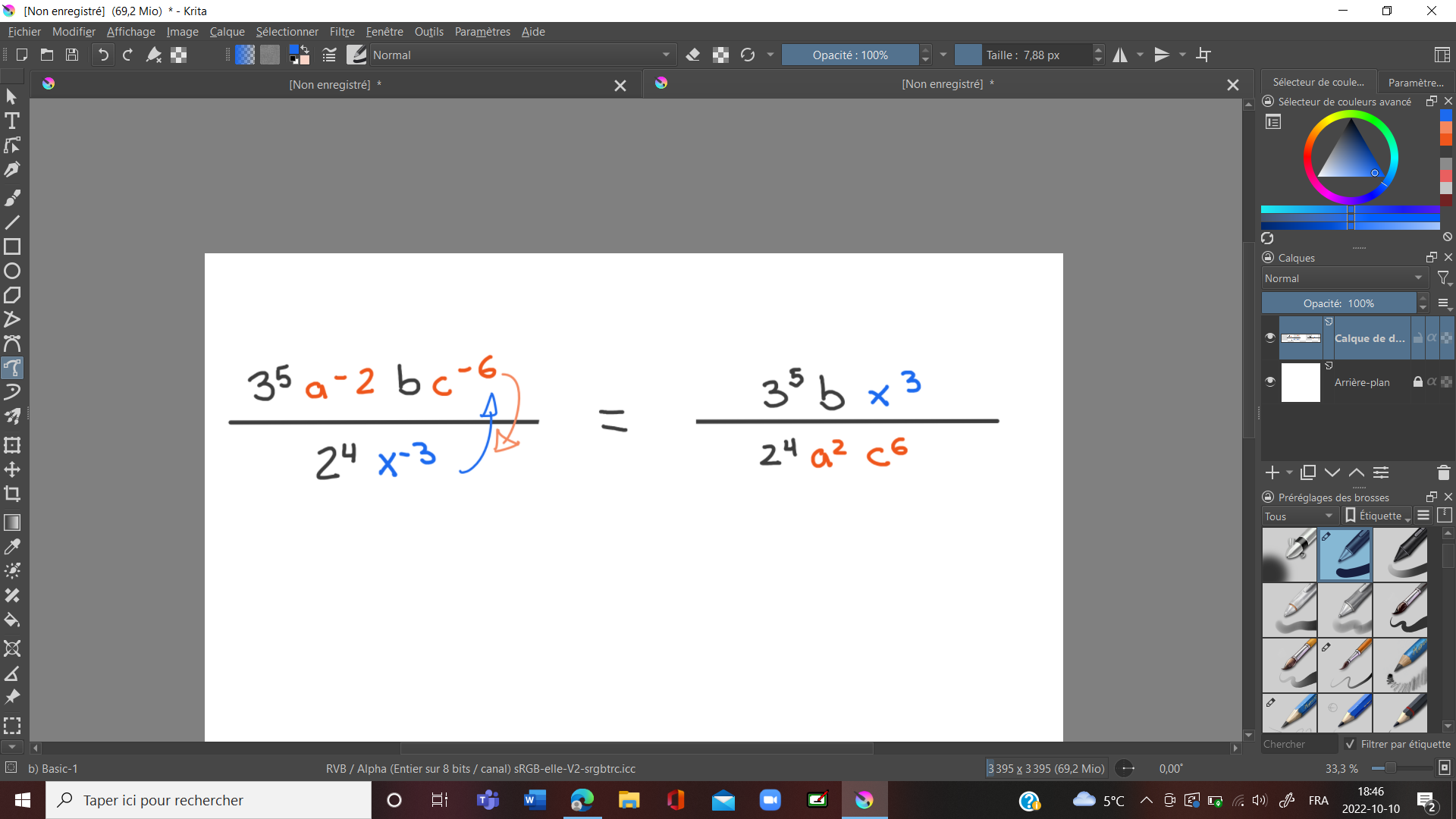Hide the Arrière-plan layer
Image resolution: width=1456 pixels, height=819 pixels.
pos(1270,381)
